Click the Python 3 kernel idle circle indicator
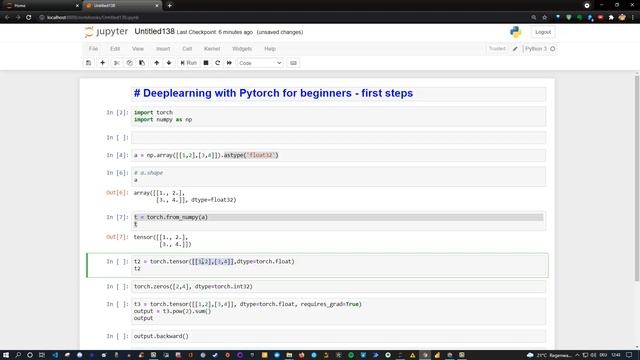 click(553, 49)
